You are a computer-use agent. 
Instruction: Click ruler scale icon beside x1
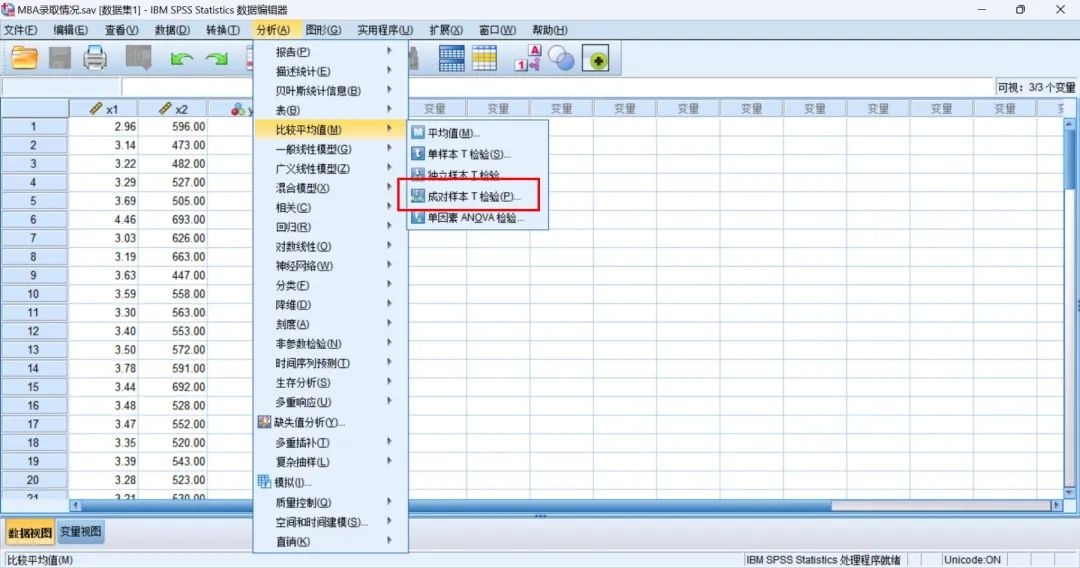coord(96,108)
